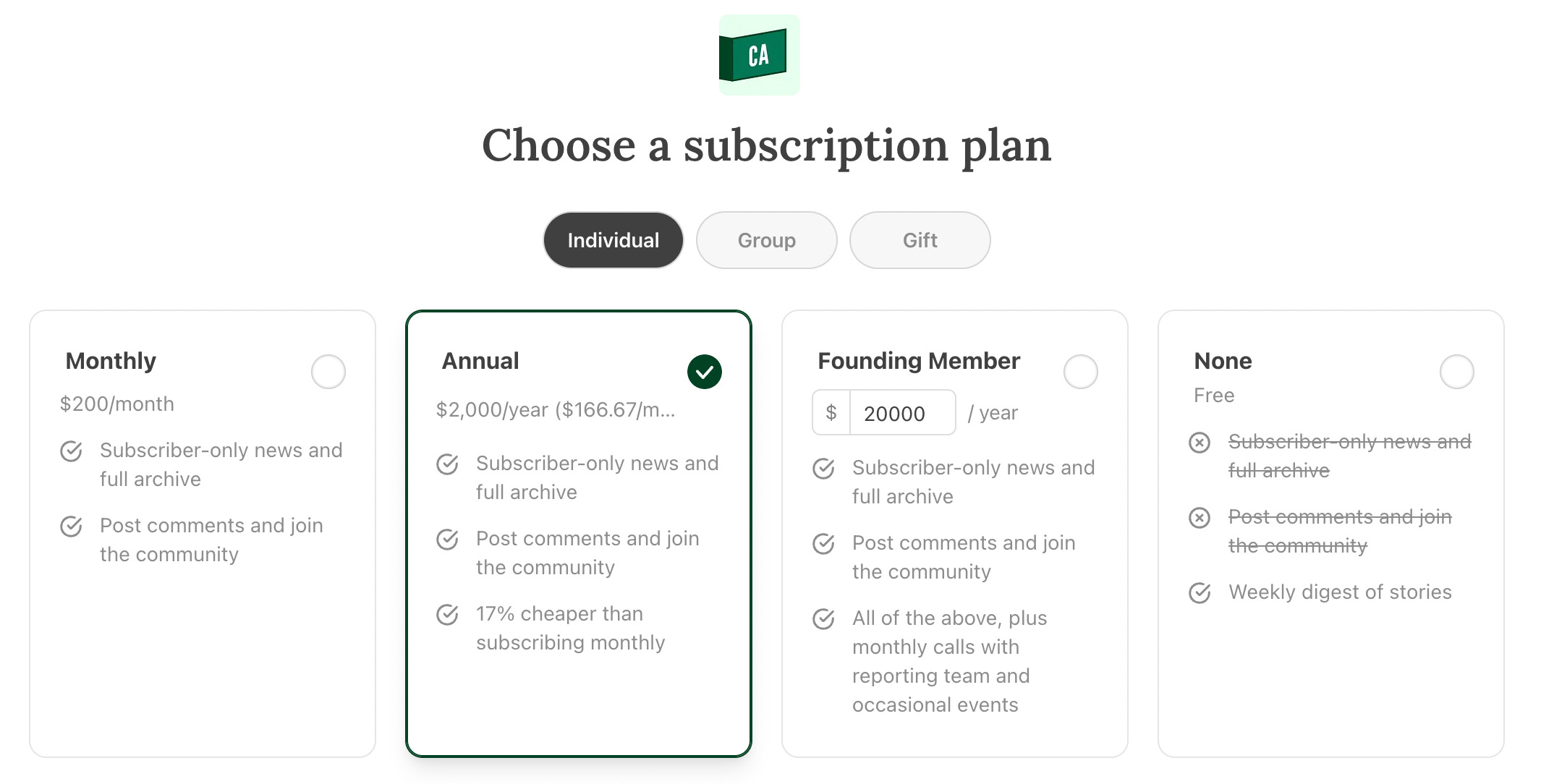This screenshot has height=784, width=1541.
Task: Select the Monthly plan radio button
Action: (328, 371)
